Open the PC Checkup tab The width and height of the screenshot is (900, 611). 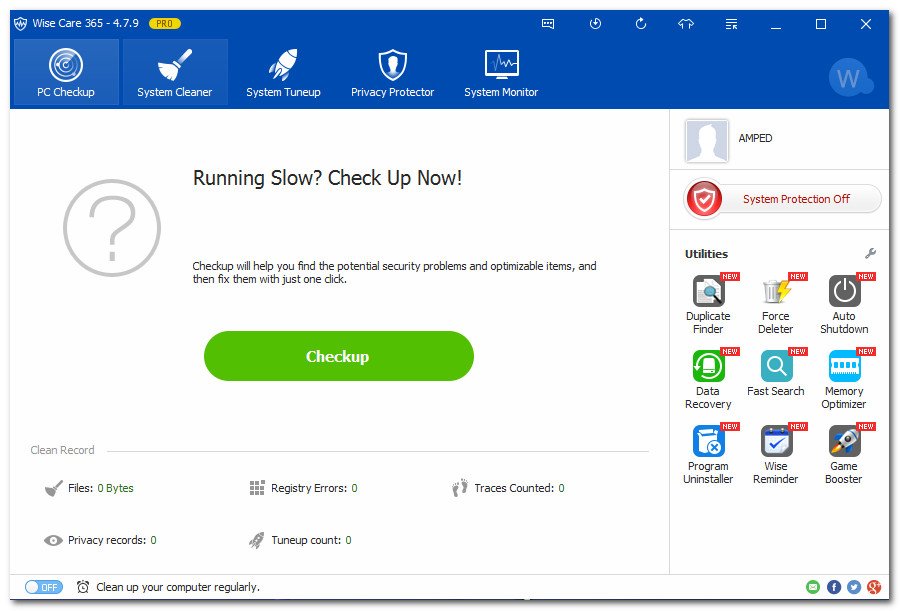coord(66,72)
